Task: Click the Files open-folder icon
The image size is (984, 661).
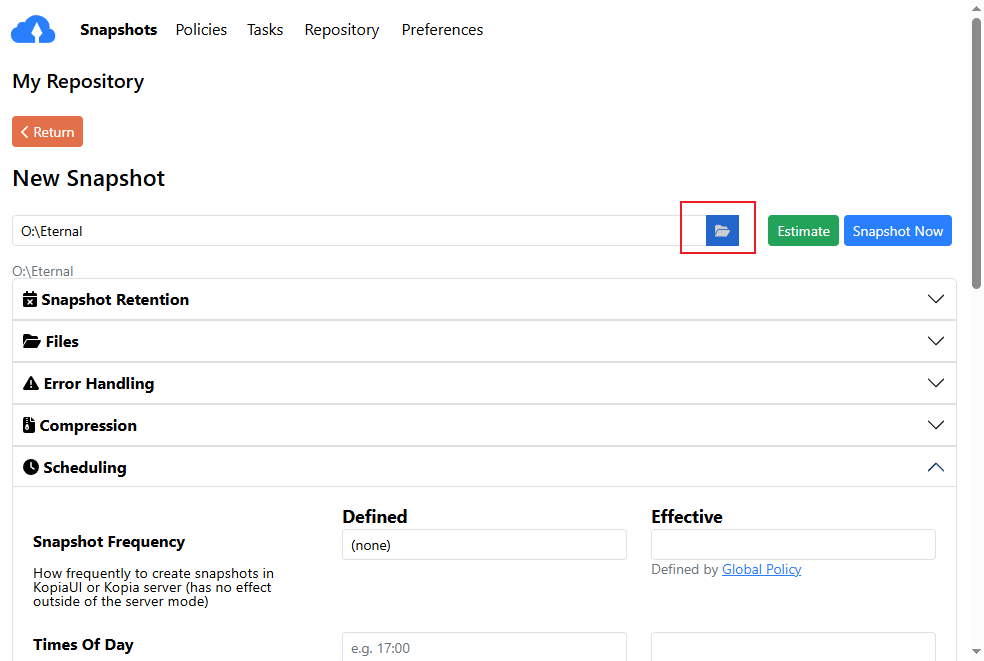Action: coord(31,342)
